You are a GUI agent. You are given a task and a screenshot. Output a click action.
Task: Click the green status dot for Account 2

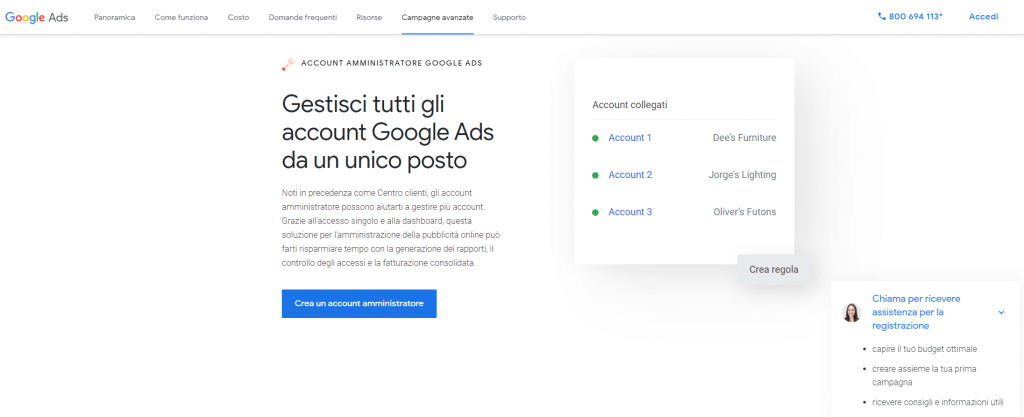pos(595,176)
